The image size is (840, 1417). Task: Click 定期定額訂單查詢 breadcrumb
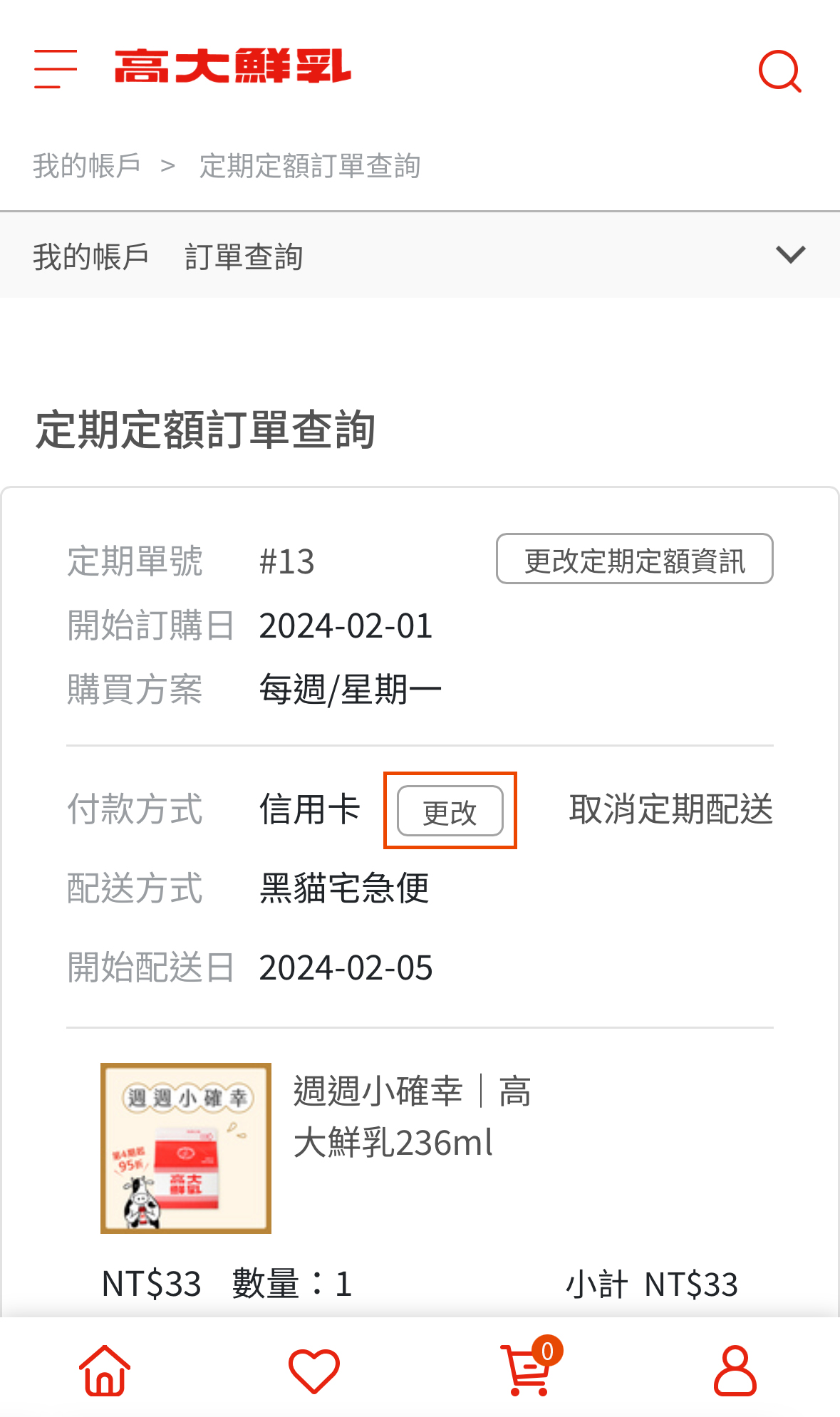pos(310,165)
